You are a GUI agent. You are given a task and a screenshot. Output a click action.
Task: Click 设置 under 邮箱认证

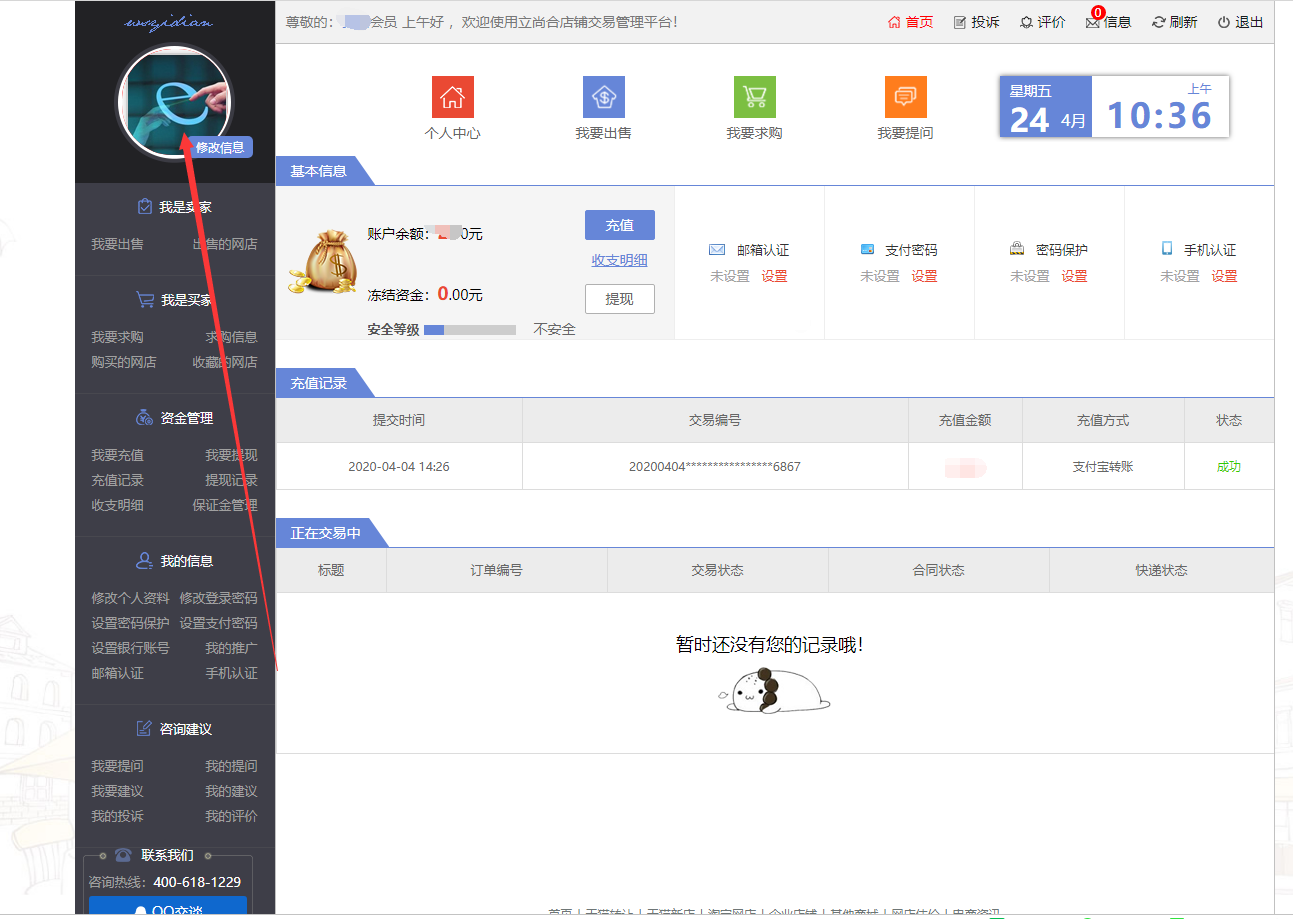point(774,276)
